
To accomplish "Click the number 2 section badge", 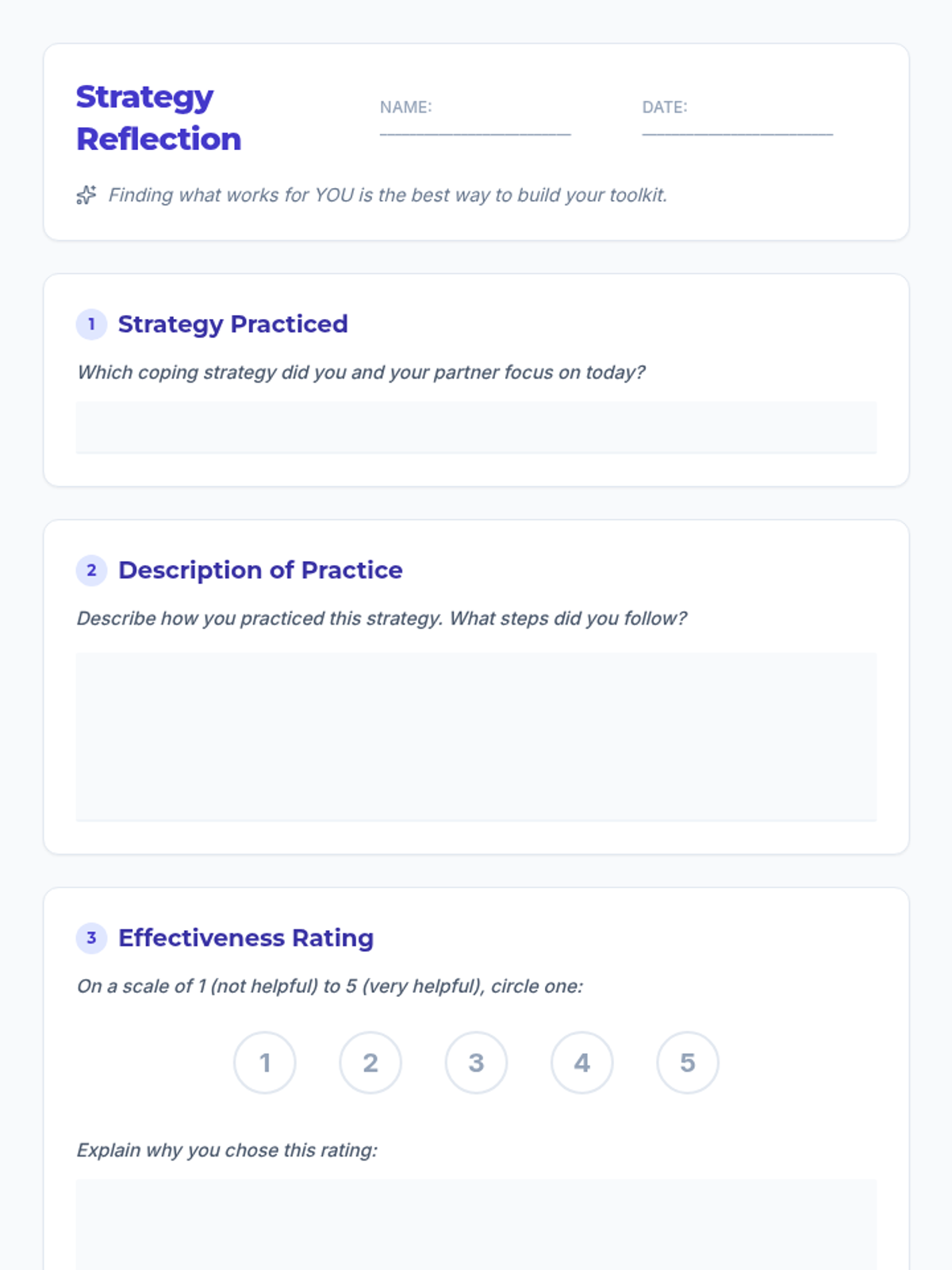I will point(91,571).
